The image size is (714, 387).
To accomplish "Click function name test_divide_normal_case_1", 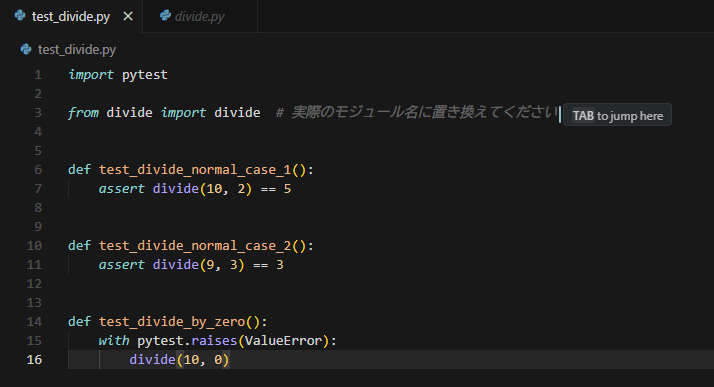I will (195, 170).
